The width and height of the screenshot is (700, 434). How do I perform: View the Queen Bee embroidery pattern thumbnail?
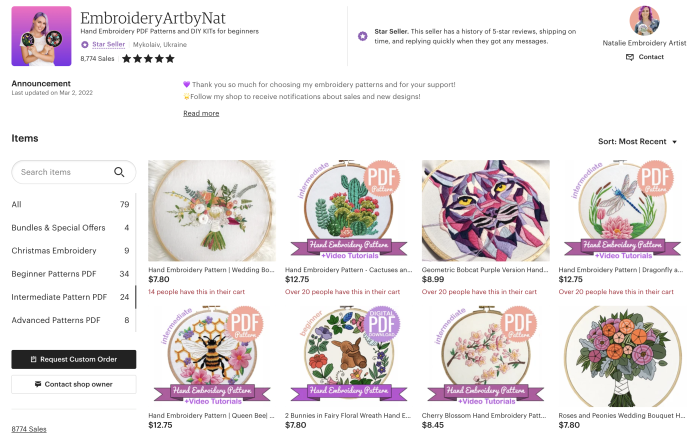click(x=211, y=360)
